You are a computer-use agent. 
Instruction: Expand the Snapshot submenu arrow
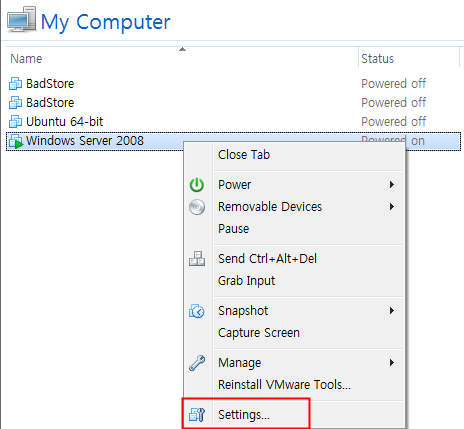392,311
